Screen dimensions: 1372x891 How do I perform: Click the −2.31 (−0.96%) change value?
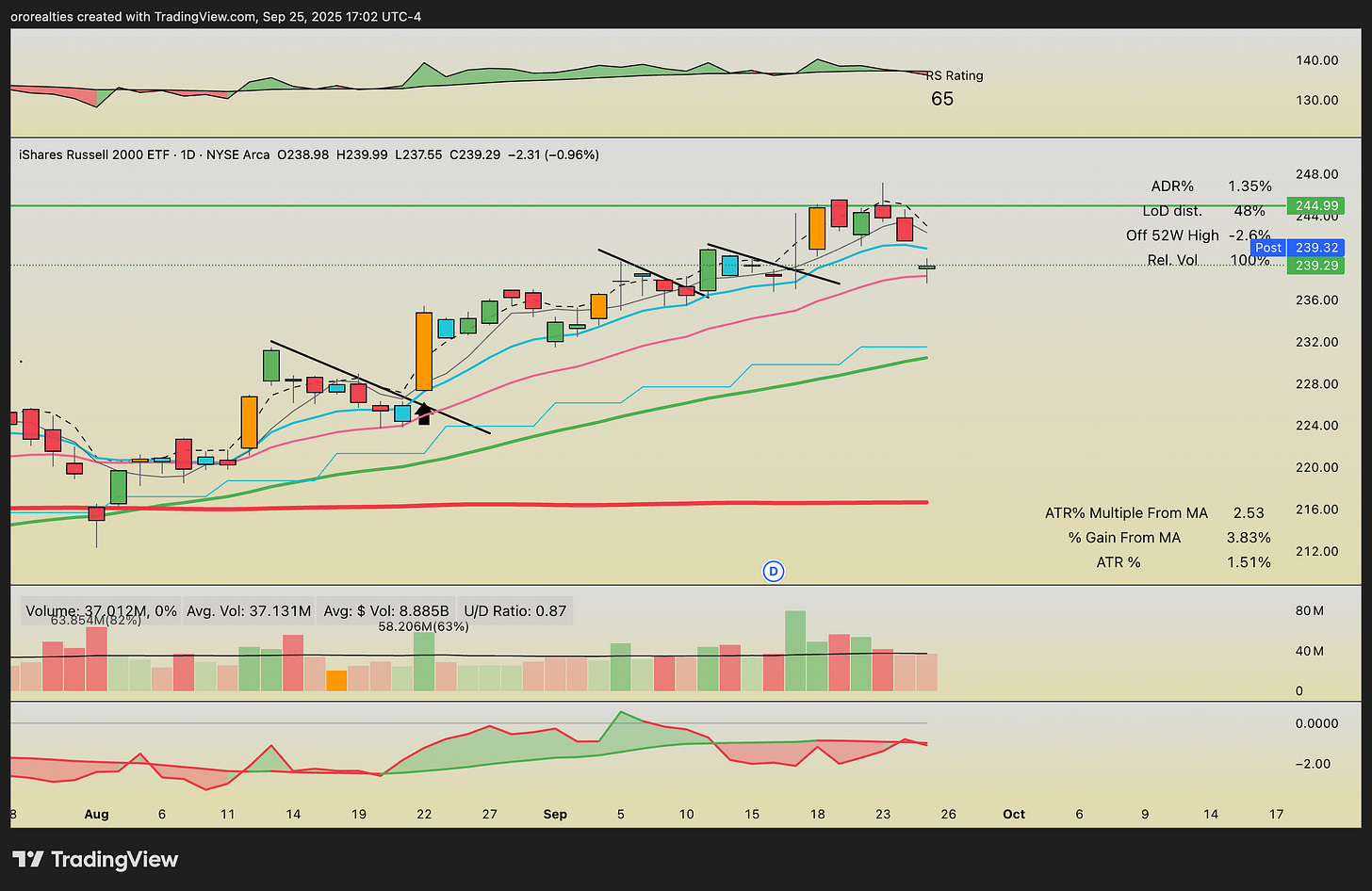pos(553,154)
